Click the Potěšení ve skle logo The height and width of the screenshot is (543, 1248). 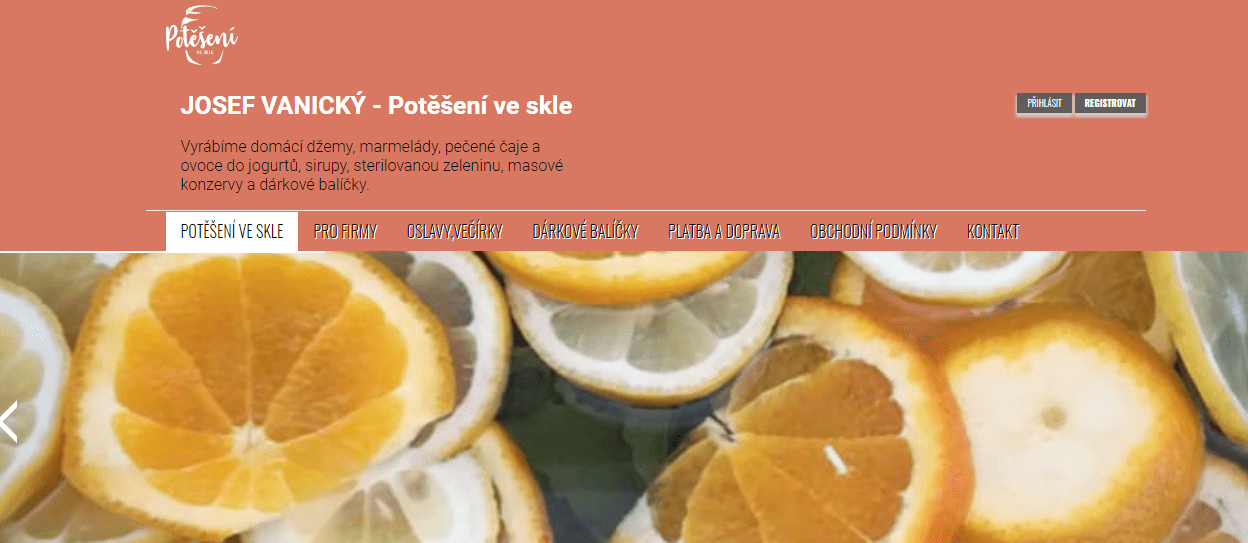(x=202, y=36)
